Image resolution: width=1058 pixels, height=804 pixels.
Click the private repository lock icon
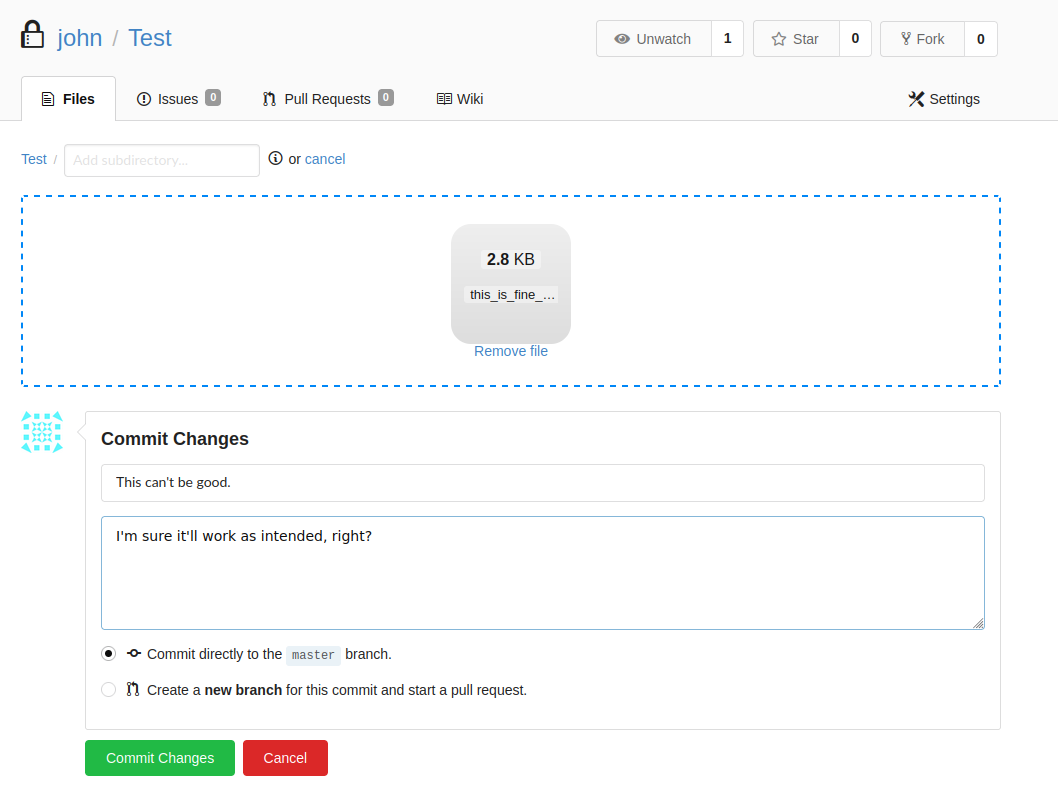[x=32, y=35]
